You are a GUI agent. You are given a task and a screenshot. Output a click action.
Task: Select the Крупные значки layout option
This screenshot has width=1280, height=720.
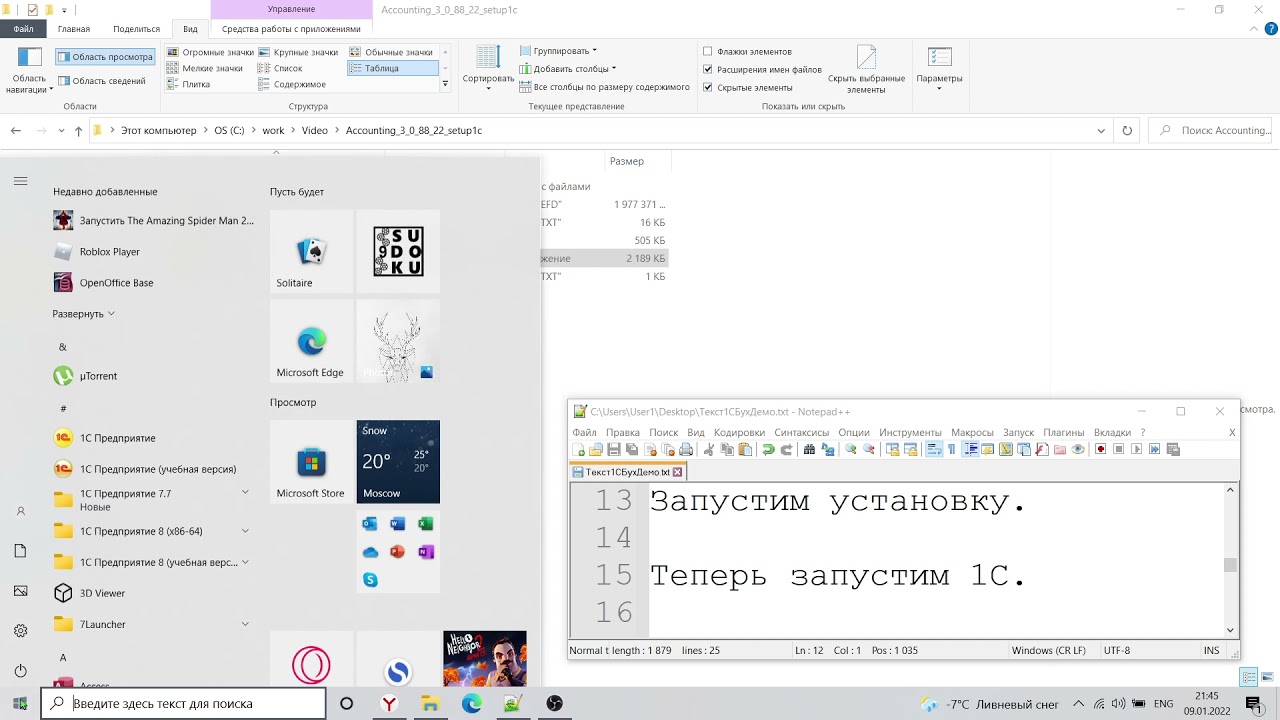(x=298, y=52)
